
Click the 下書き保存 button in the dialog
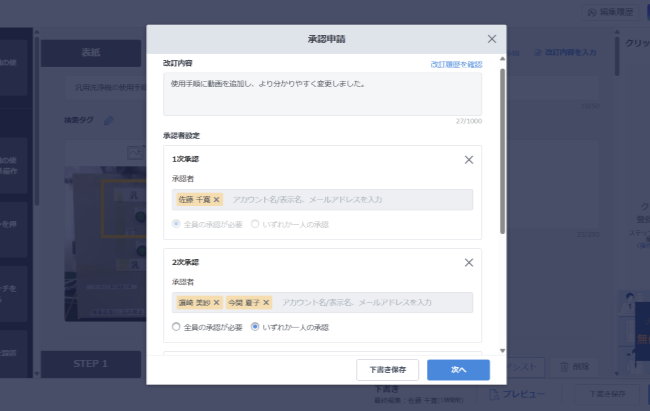388,370
